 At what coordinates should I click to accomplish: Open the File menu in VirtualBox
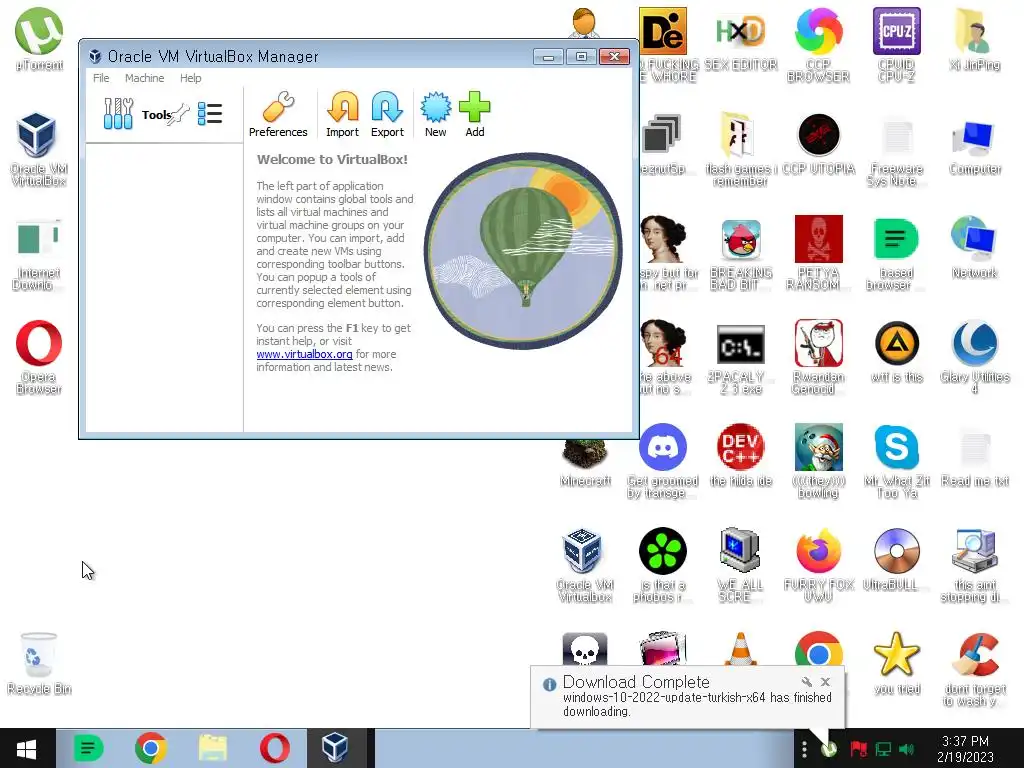pyautogui.click(x=101, y=78)
